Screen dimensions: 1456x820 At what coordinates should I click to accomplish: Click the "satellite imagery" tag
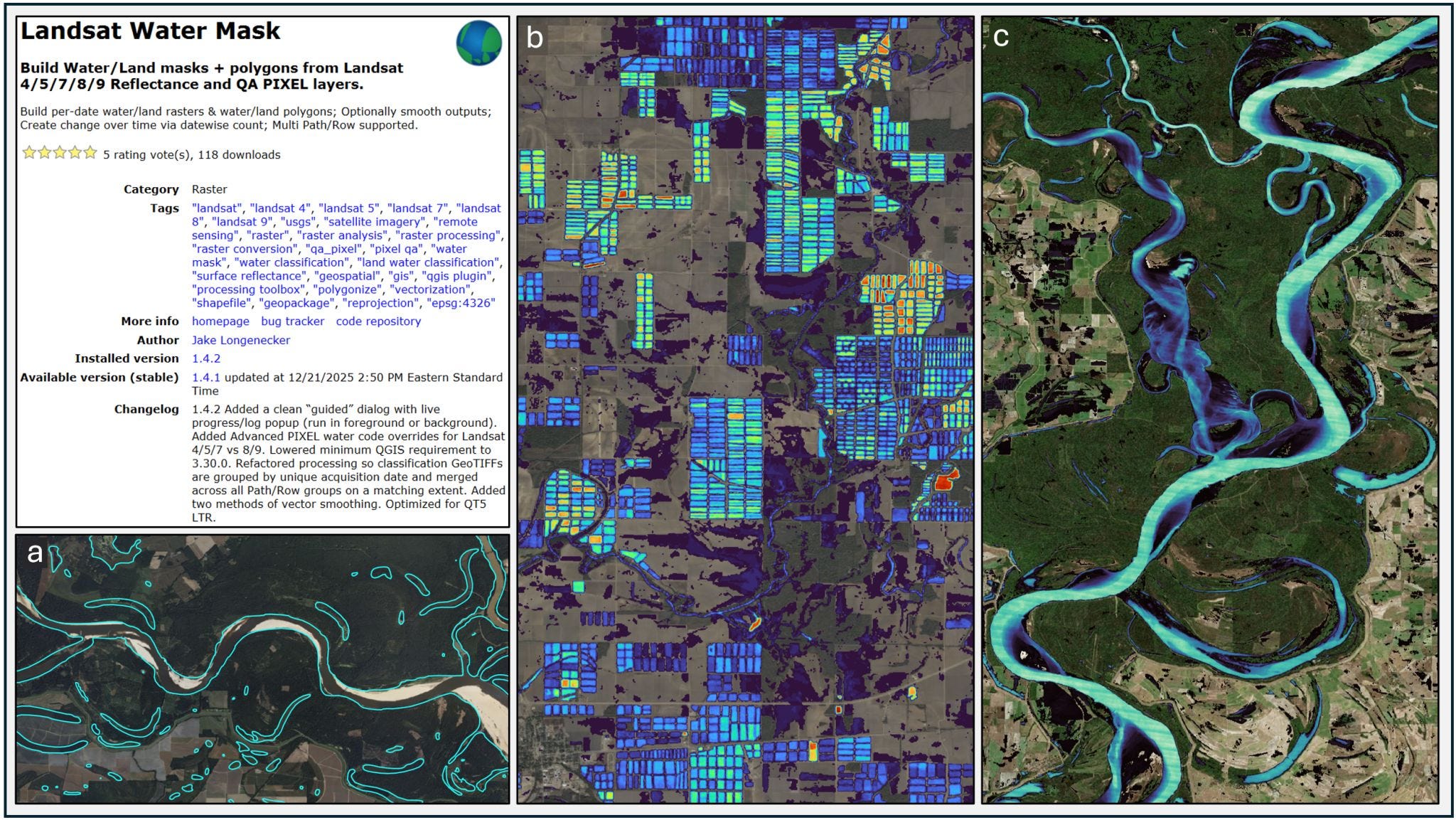point(375,222)
